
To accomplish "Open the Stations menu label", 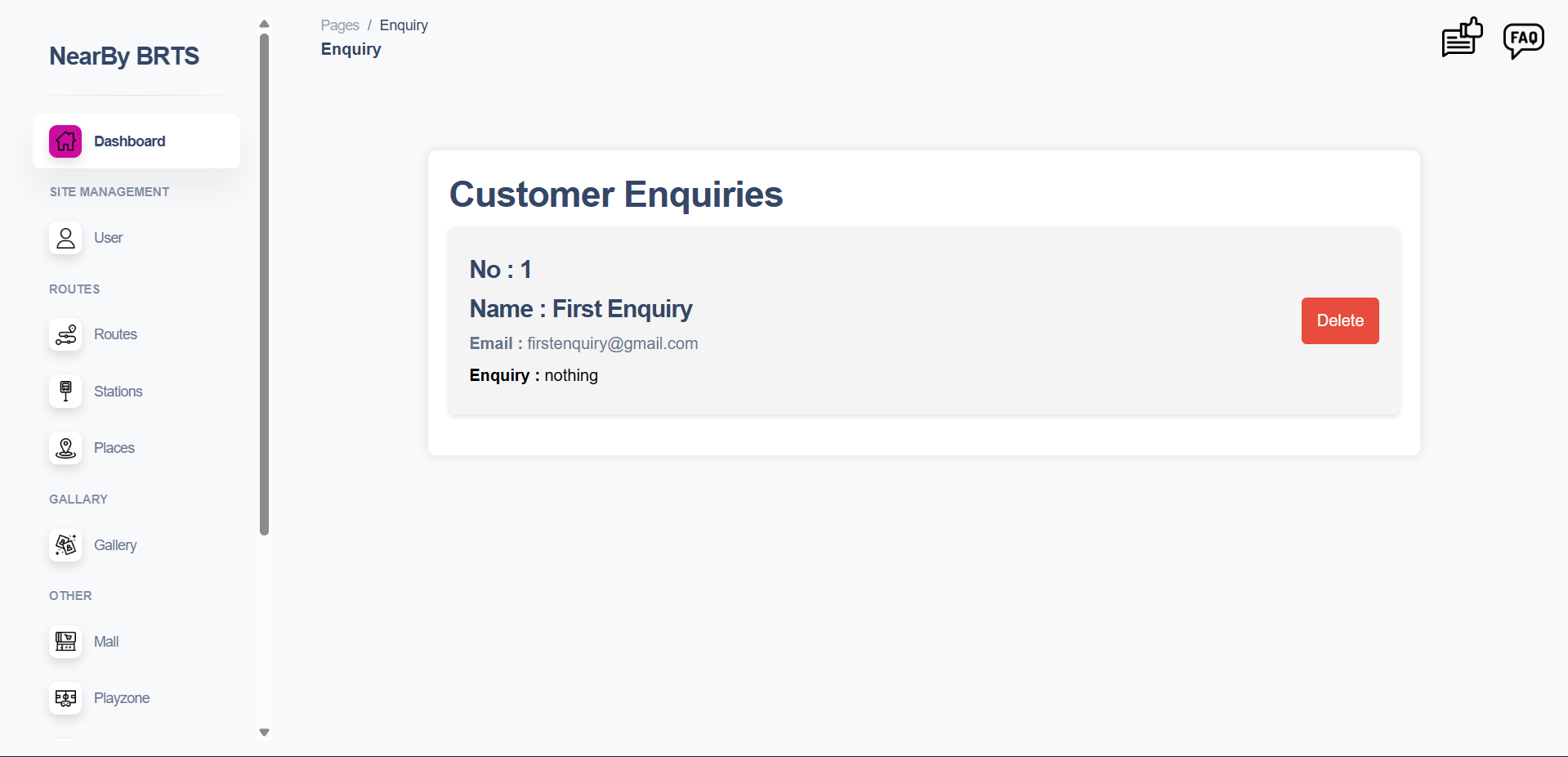I will click(x=118, y=392).
